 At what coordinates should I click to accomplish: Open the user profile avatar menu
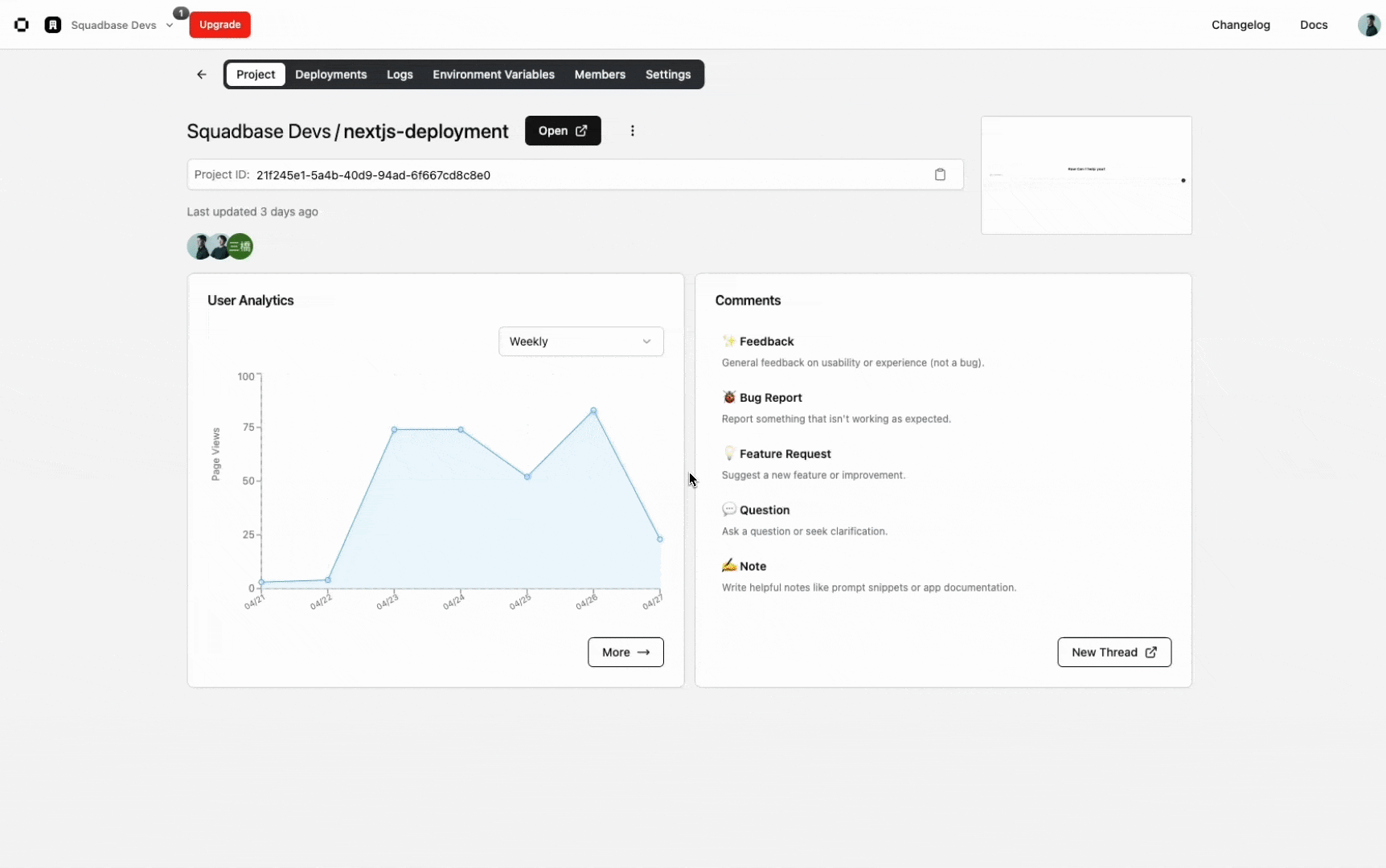coord(1368,25)
